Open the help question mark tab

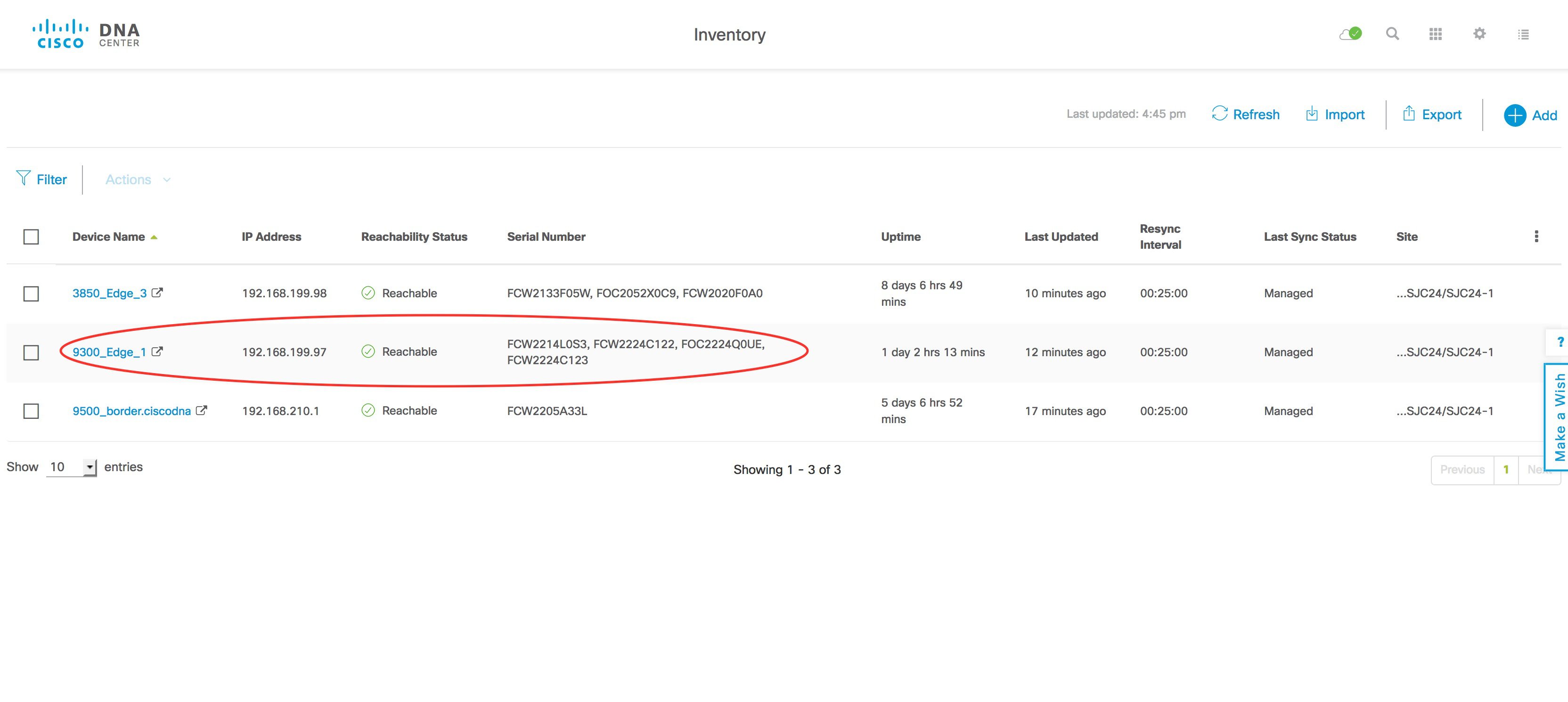pos(1560,342)
